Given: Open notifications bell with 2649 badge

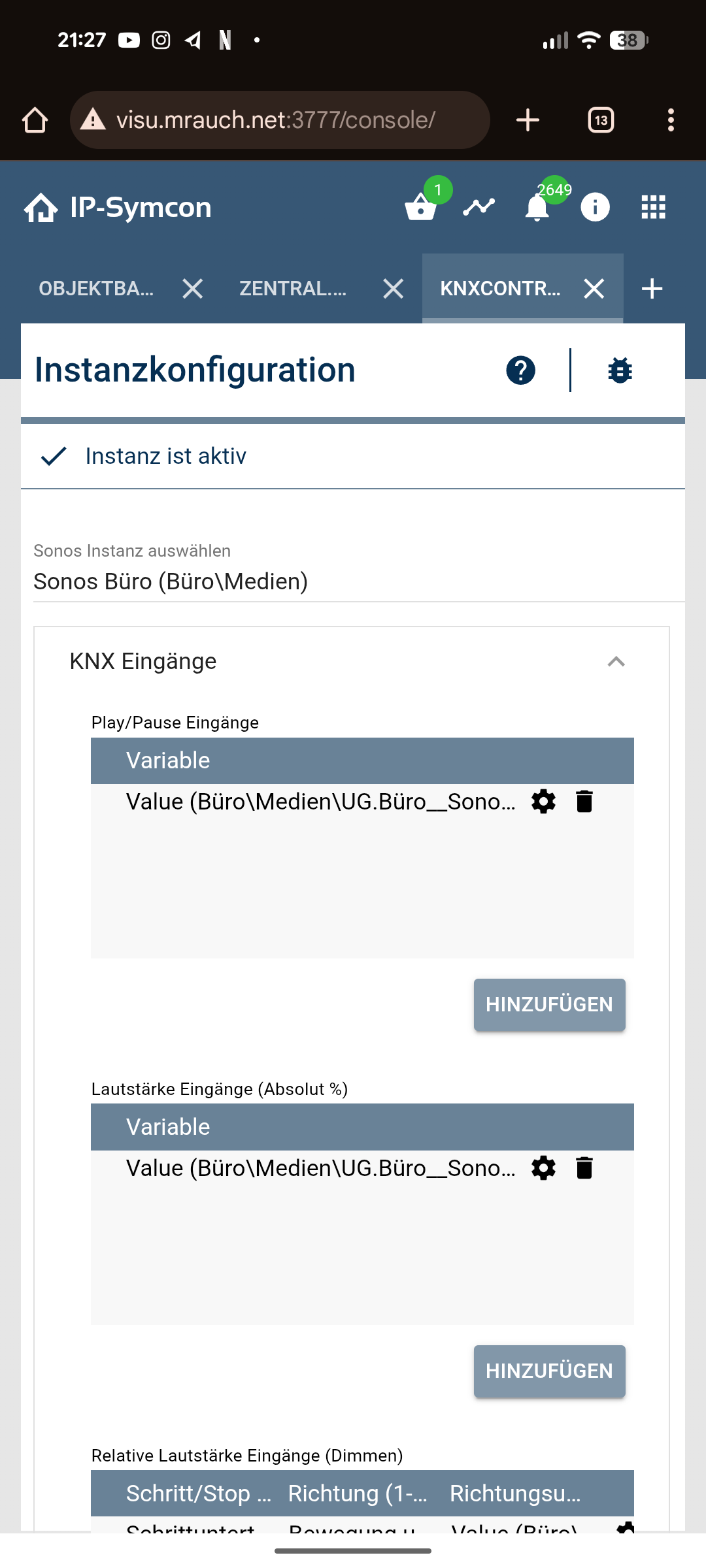Looking at the screenshot, I should click(537, 208).
